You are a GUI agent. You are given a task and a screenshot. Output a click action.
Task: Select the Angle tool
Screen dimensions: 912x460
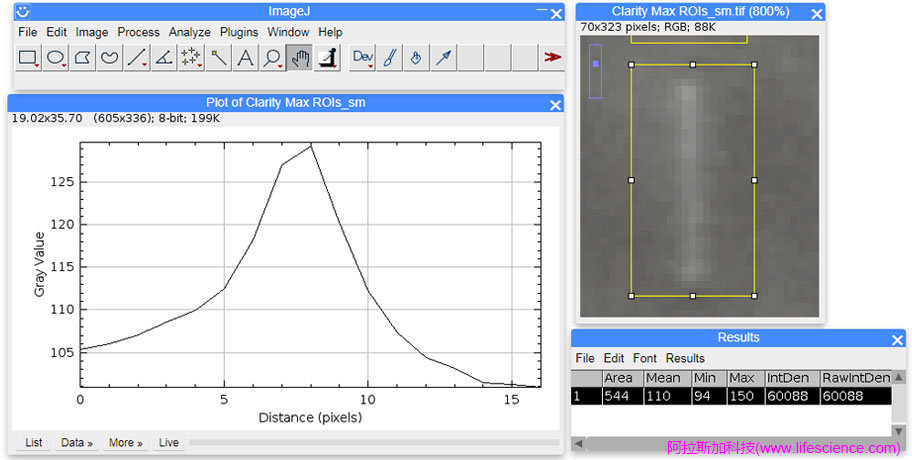click(164, 58)
